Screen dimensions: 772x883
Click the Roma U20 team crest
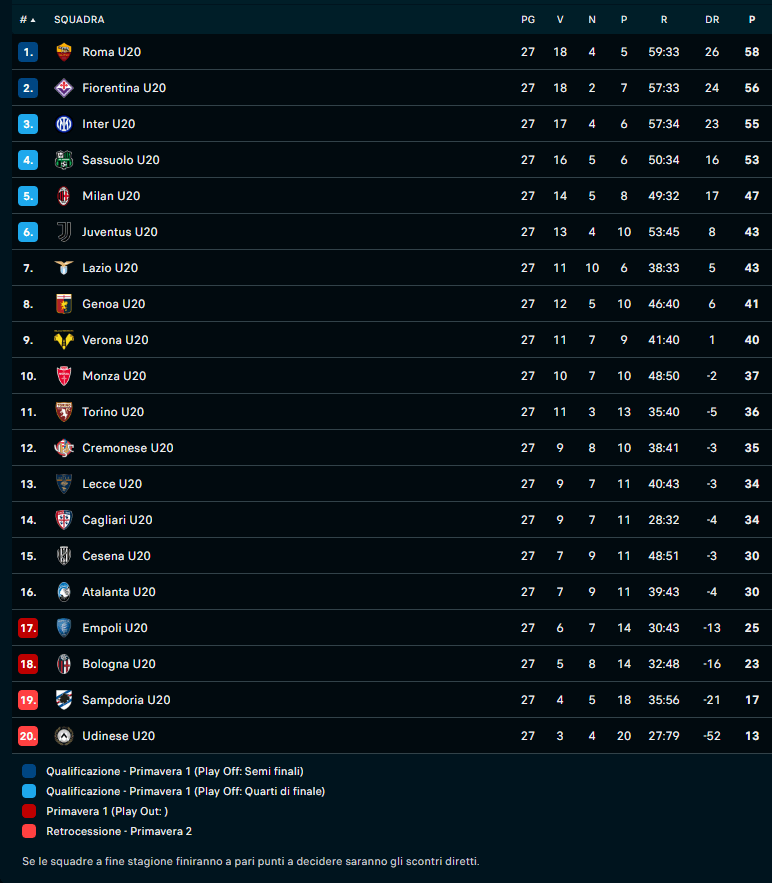[x=64, y=52]
